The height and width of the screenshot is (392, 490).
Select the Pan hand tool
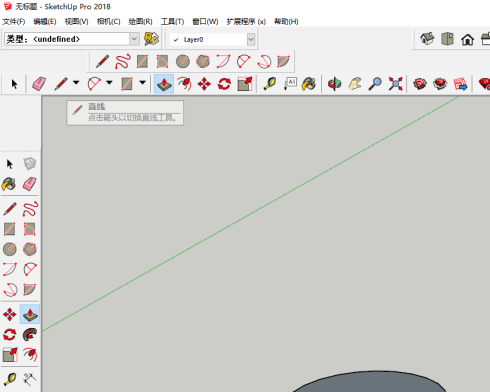coord(355,84)
